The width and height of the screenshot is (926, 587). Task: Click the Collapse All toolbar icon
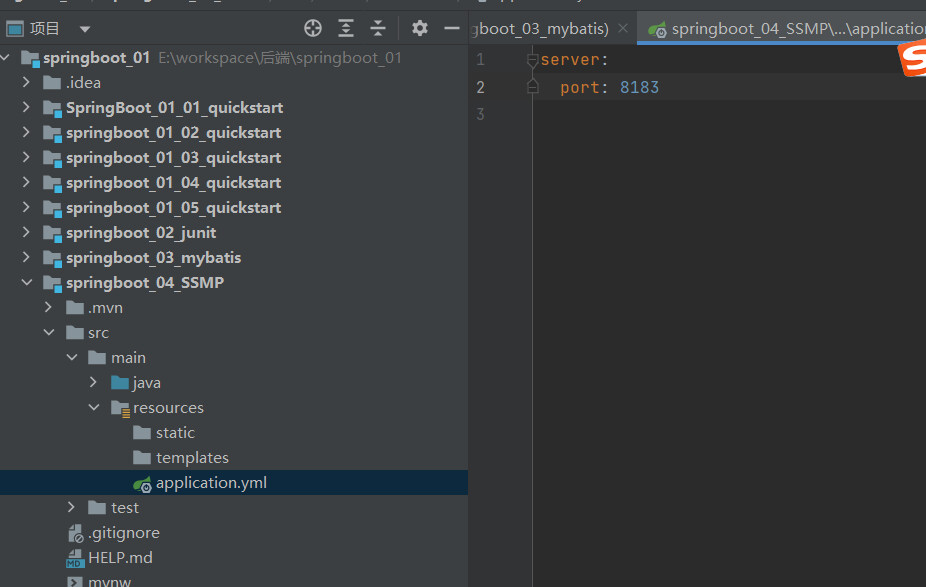(x=378, y=28)
